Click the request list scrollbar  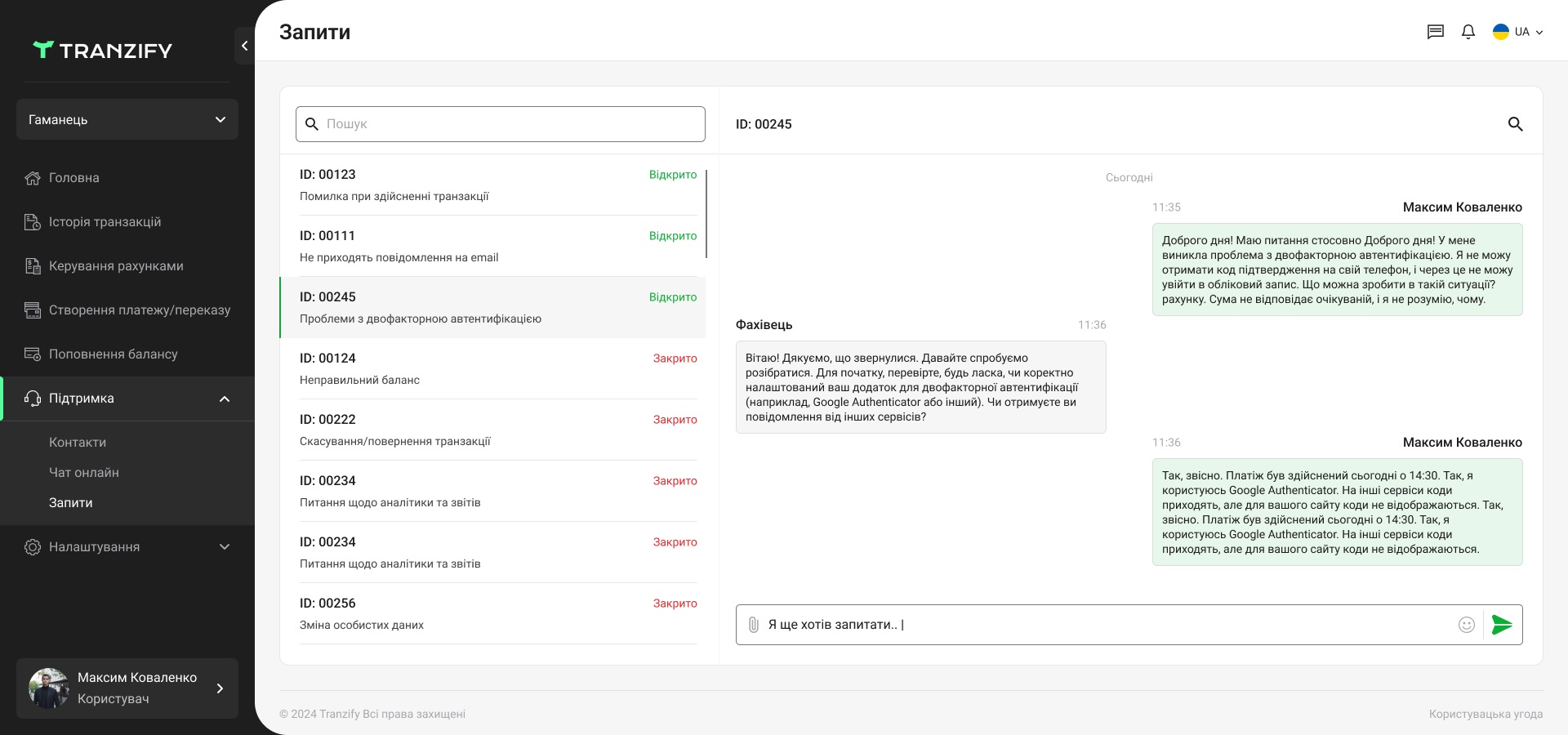coord(706,214)
